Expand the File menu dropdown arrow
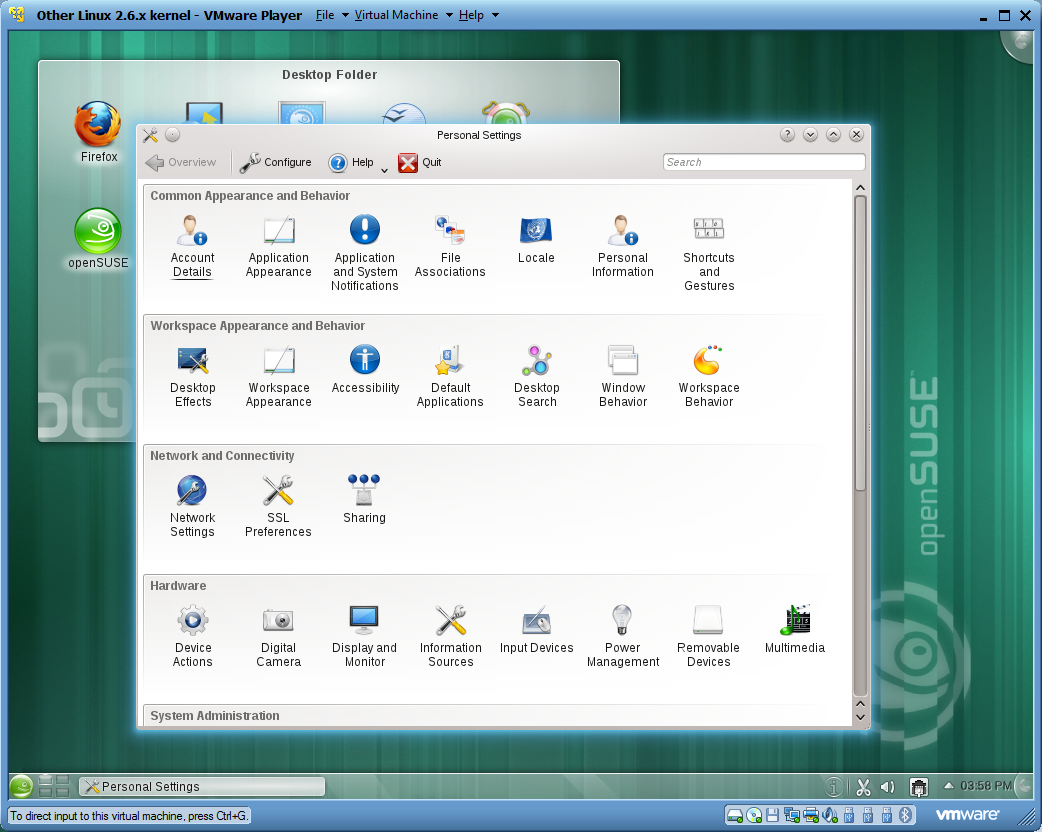The image size is (1042, 832). [345, 15]
